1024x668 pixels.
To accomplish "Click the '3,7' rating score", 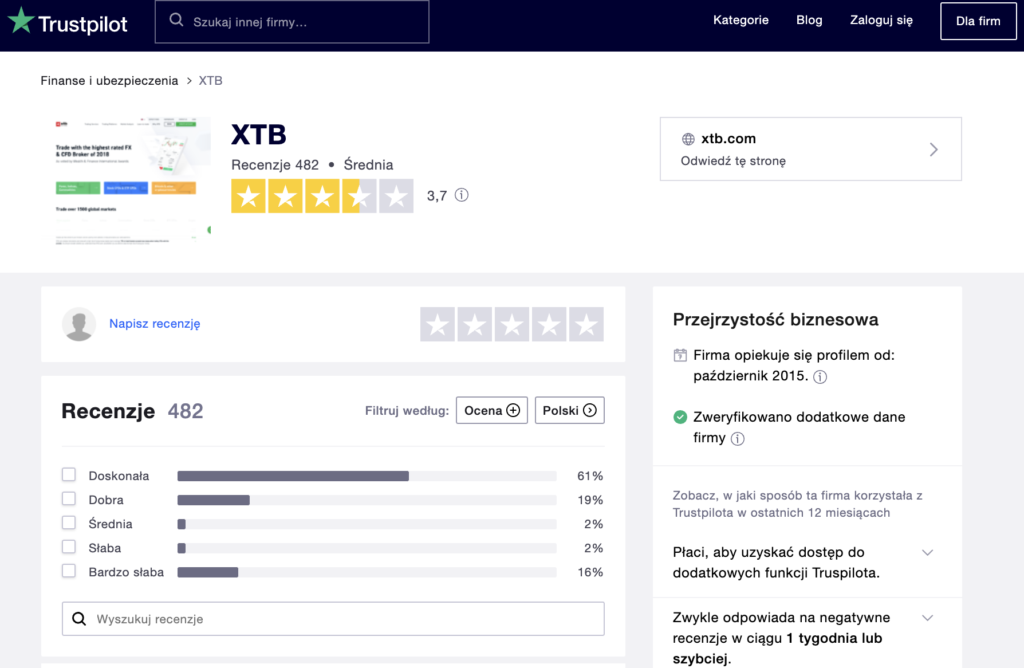I will point(437,196).
